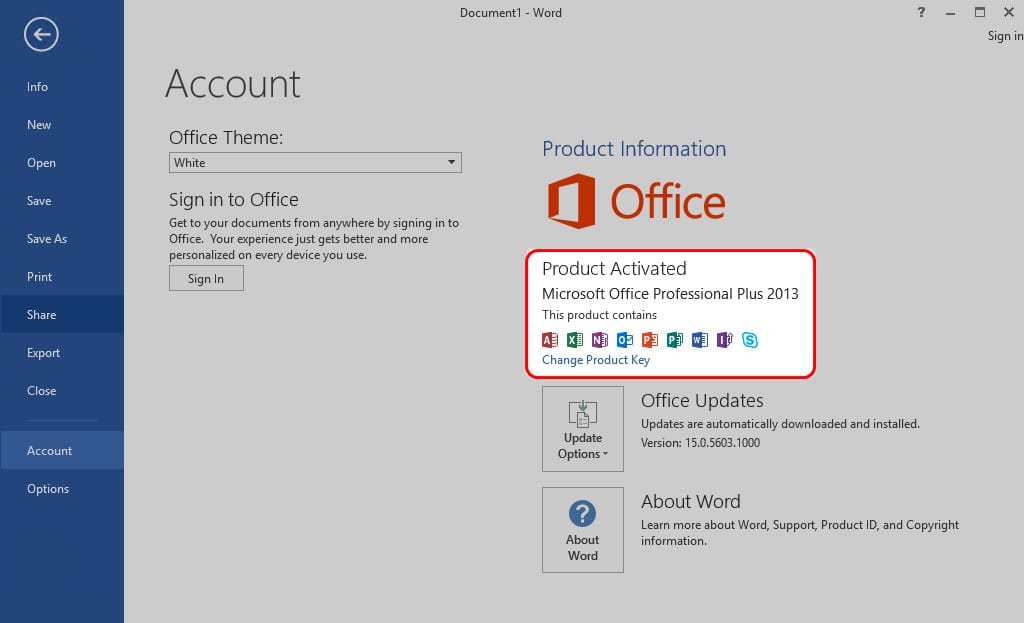Image resolution: width=1024 pixels, height=623 pixels.
Task: Click the "Product Information" heading
Action: click(634, 149)
